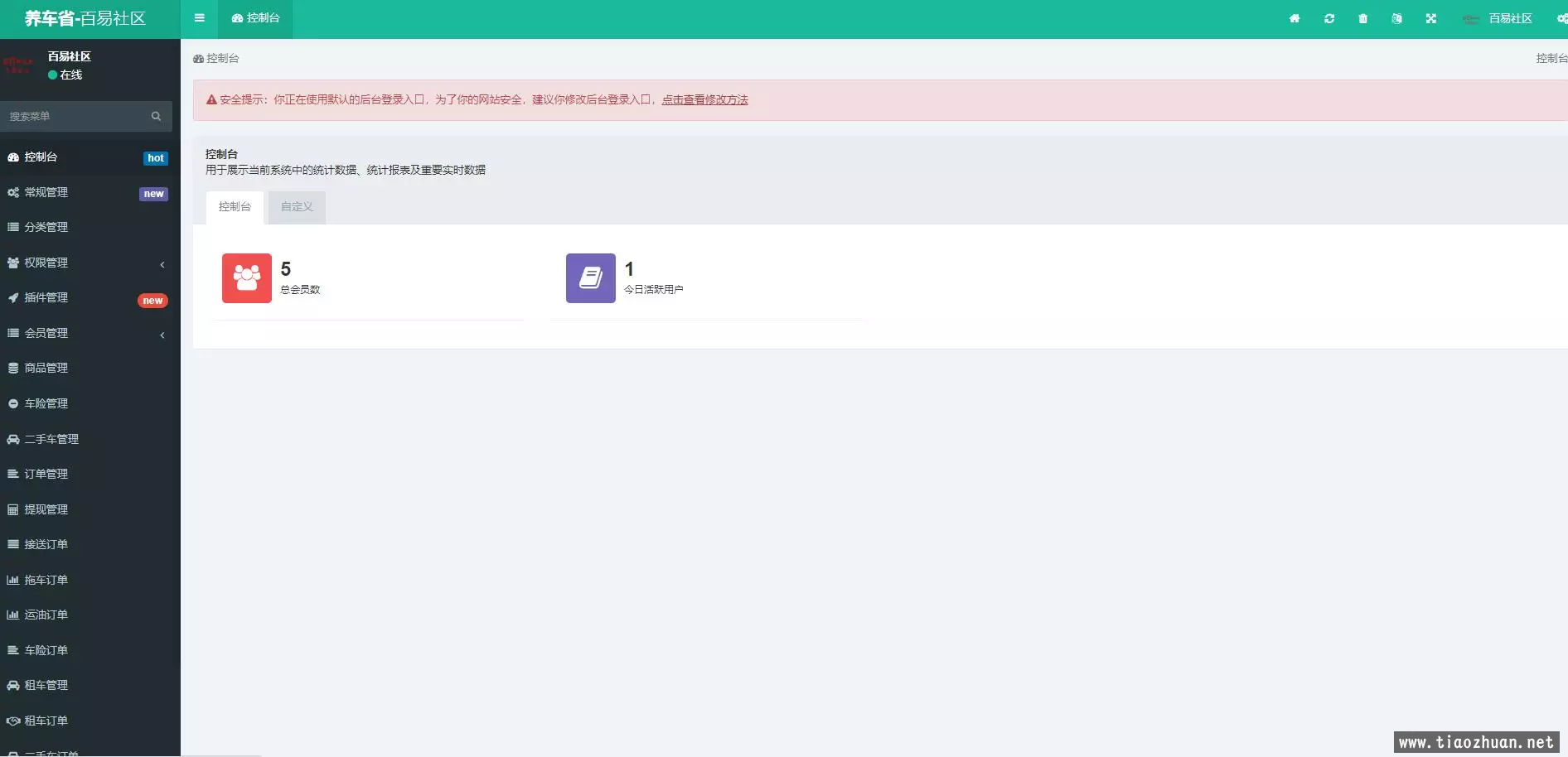Click the 总会员数 red users icon
Screen dimensions: 1568x757
(247, 278)
